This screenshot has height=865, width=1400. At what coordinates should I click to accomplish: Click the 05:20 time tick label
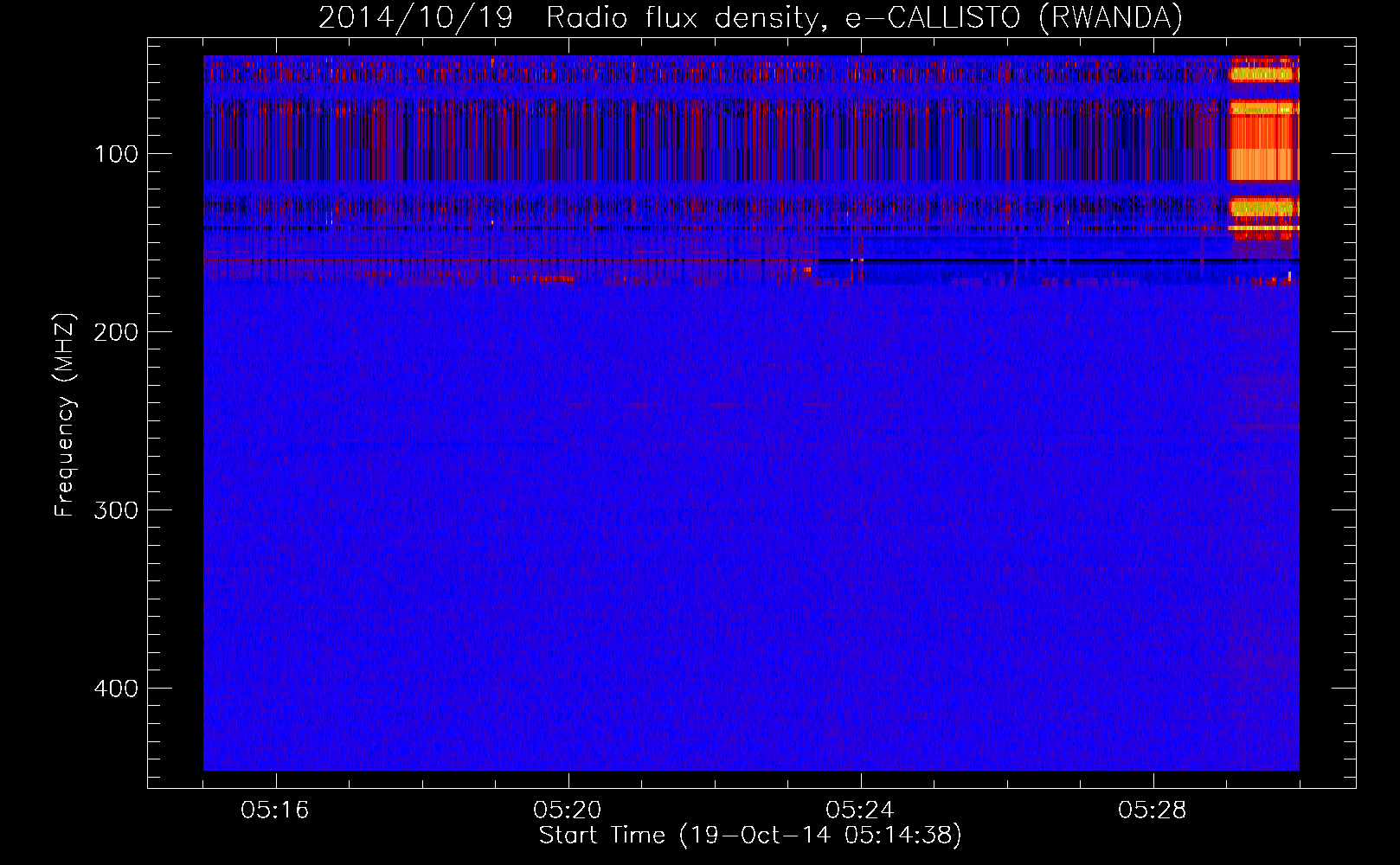tap(568, 811)
